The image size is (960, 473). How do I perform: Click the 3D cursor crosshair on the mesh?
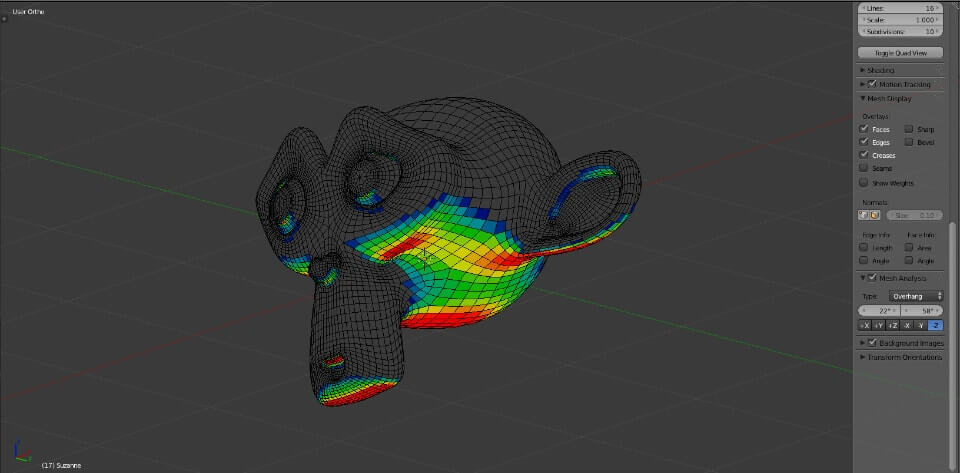[425, 256]
